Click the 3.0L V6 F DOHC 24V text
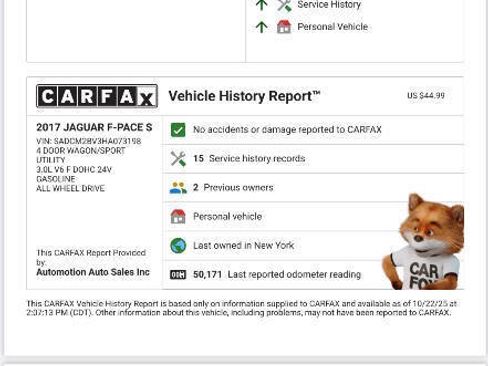 [x=74, y=170]
